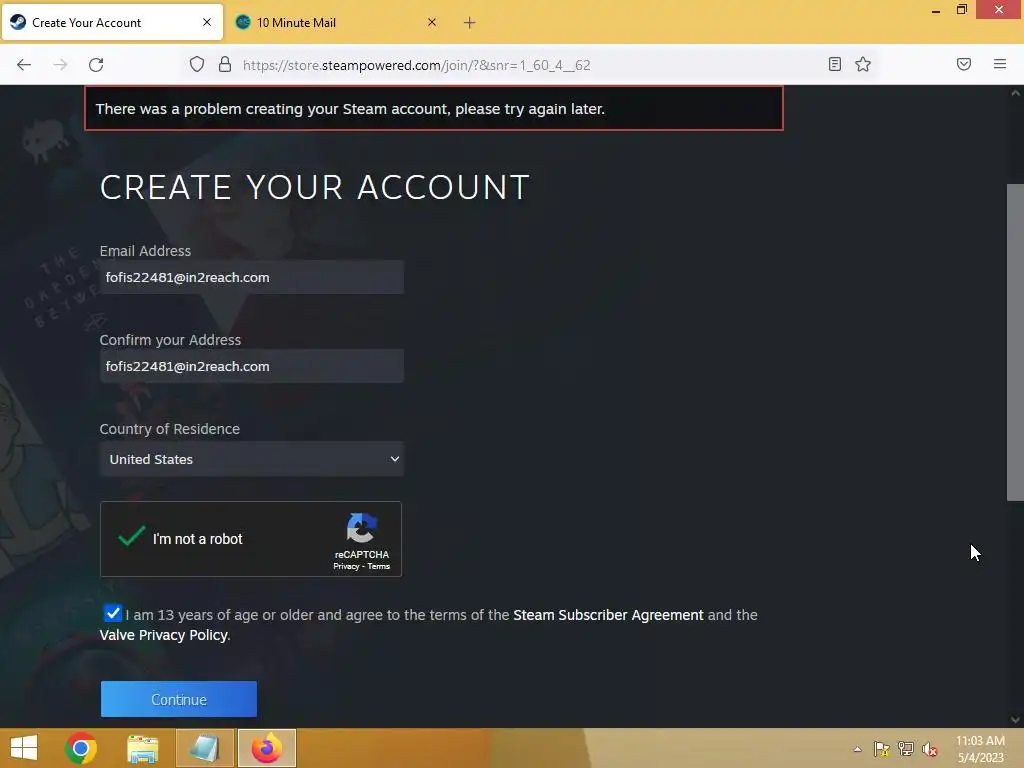Click the scrollbar up arrow
This screenshot has width=1024, height=768.
pyautogui.click(x=1015, y=93)
